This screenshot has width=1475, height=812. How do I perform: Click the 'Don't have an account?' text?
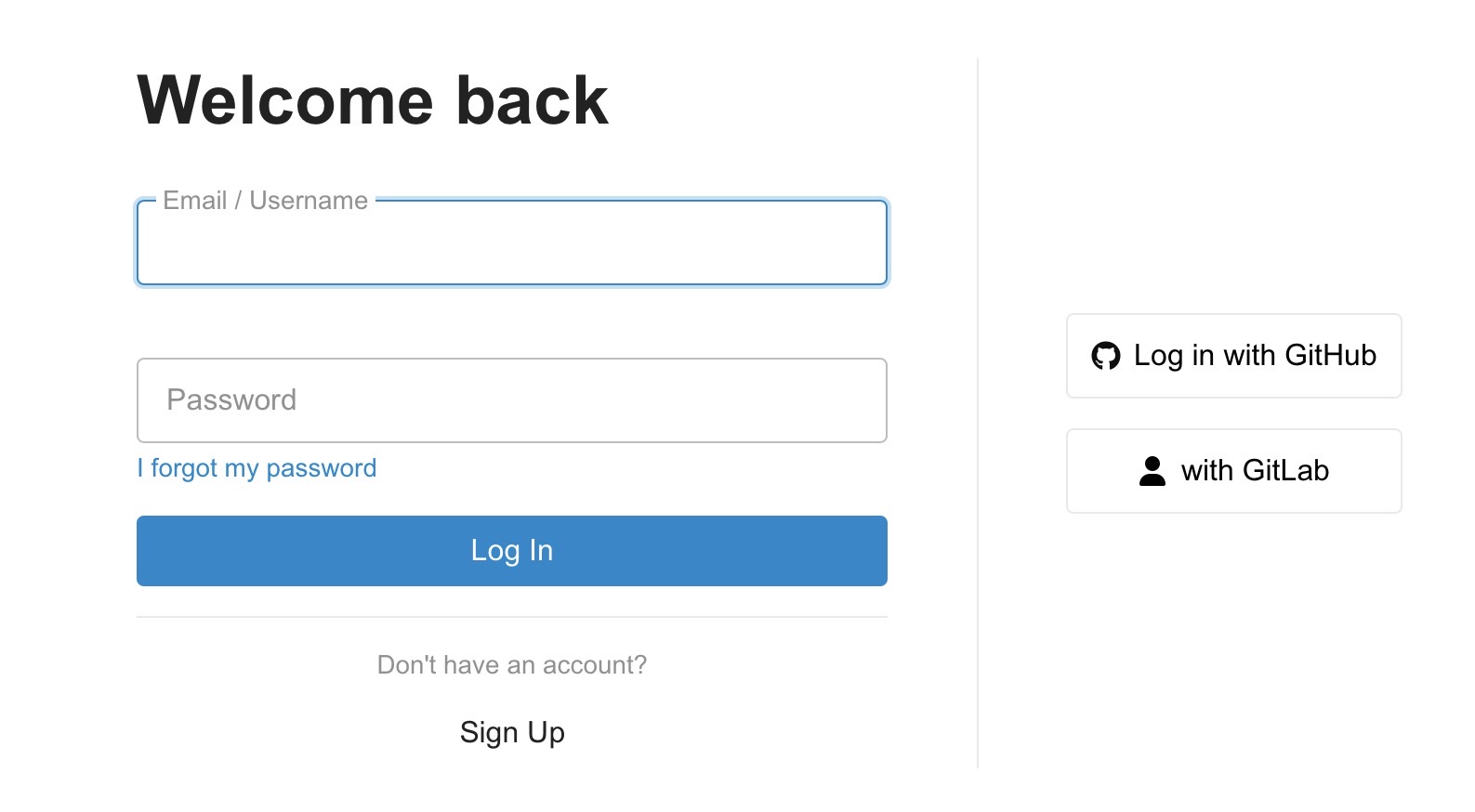point(512,665)
